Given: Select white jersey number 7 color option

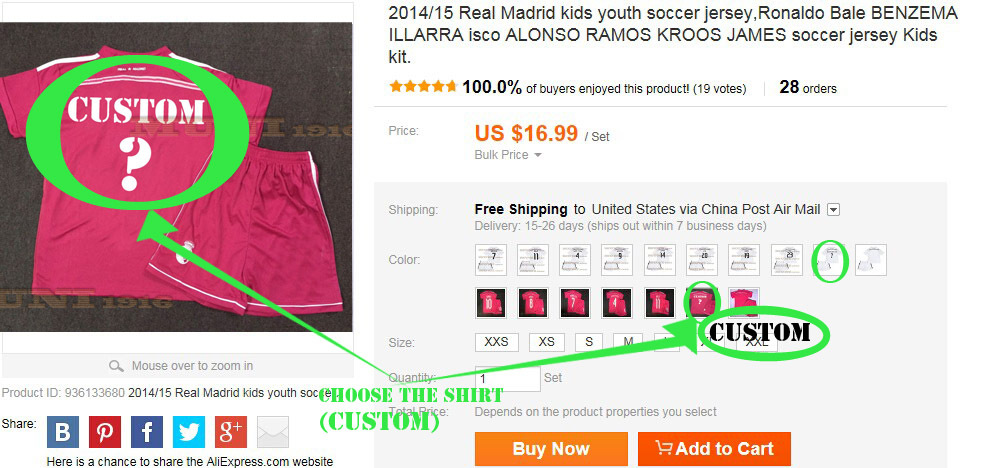Looking at the screenshot, I should click(x=491, y=260).
